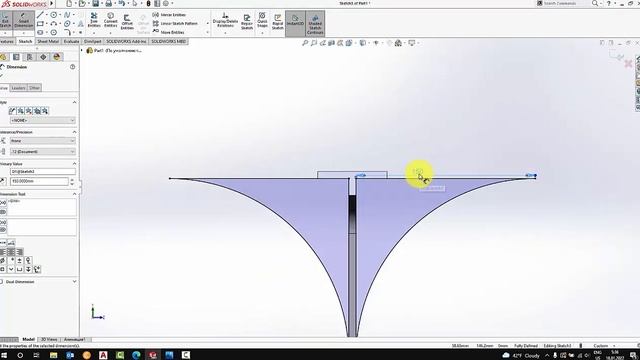Open Display/Delete Relations

point(225,20)
